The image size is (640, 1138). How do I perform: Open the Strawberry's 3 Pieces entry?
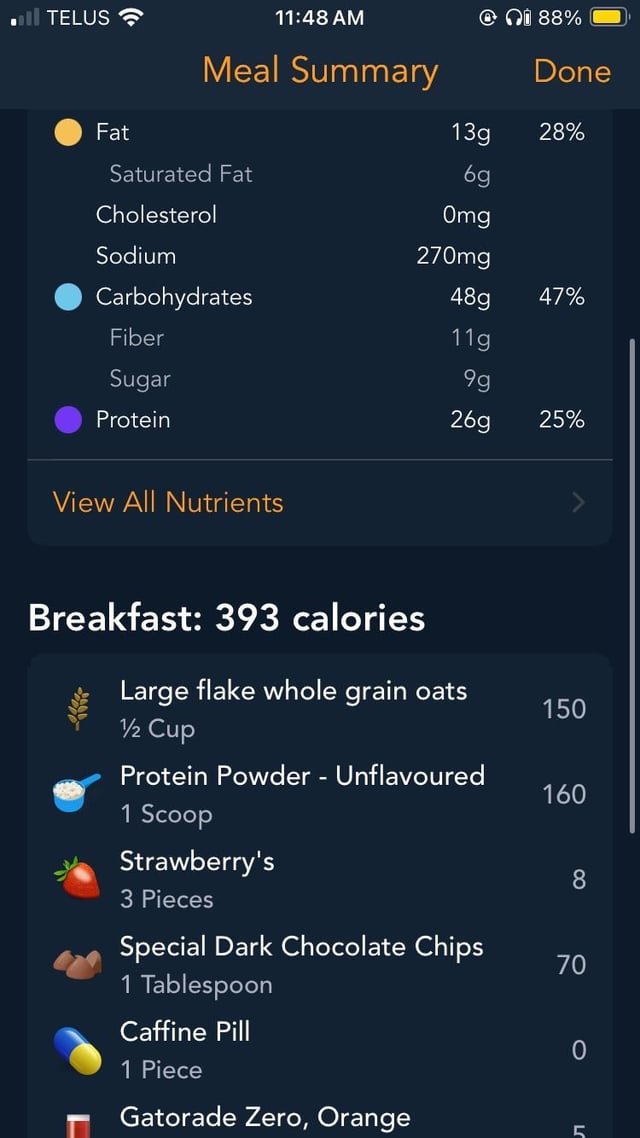click(197, 879)
